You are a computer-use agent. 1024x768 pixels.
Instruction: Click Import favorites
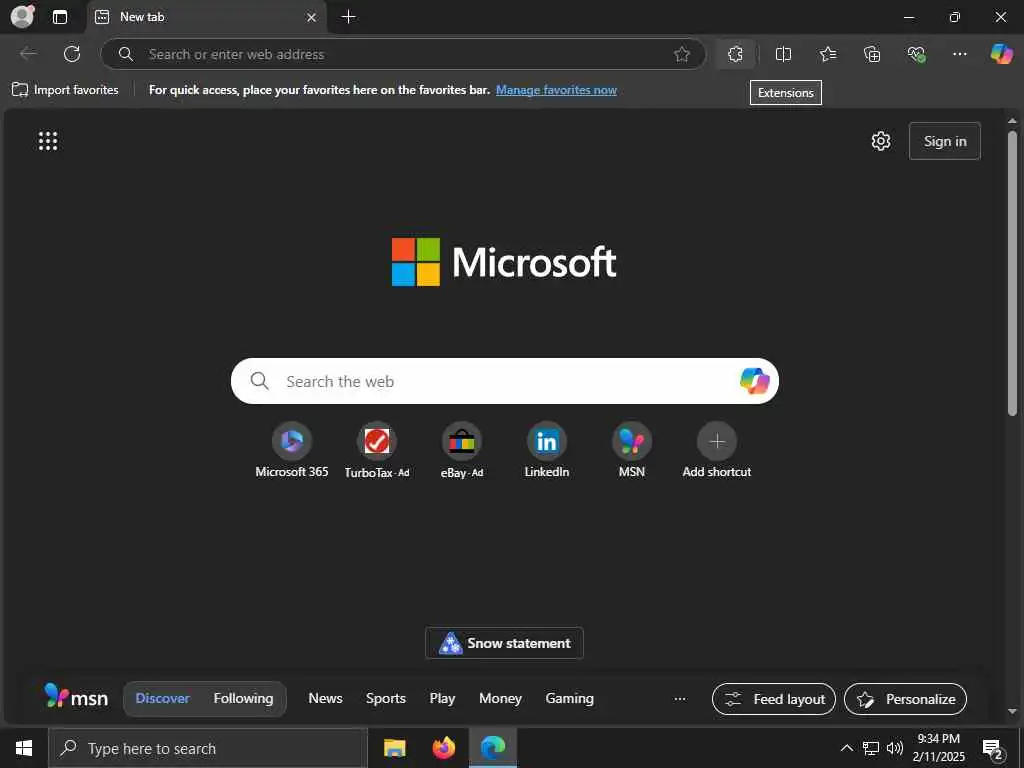65,90
